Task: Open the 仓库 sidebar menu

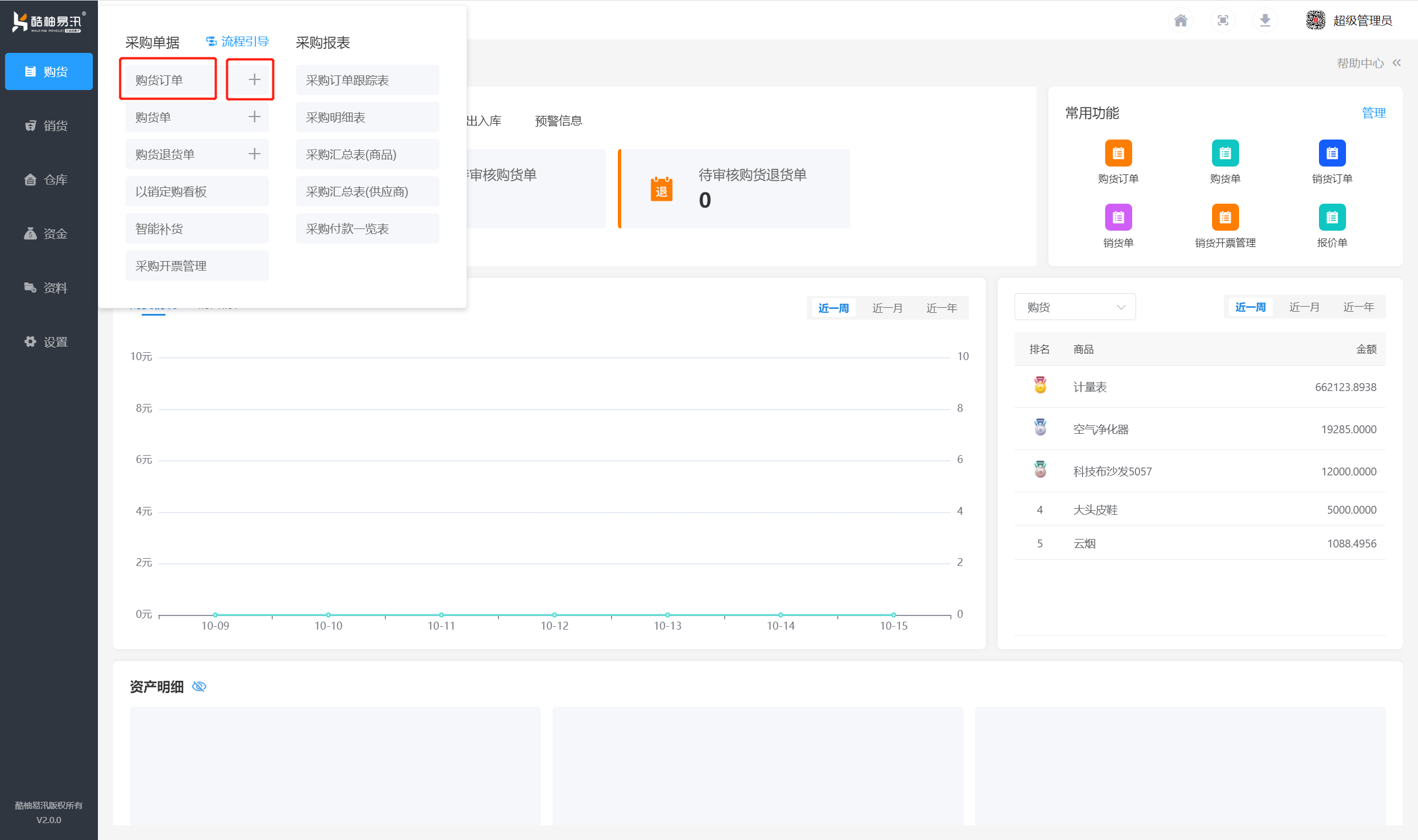Action: click(x=48, y=179)
